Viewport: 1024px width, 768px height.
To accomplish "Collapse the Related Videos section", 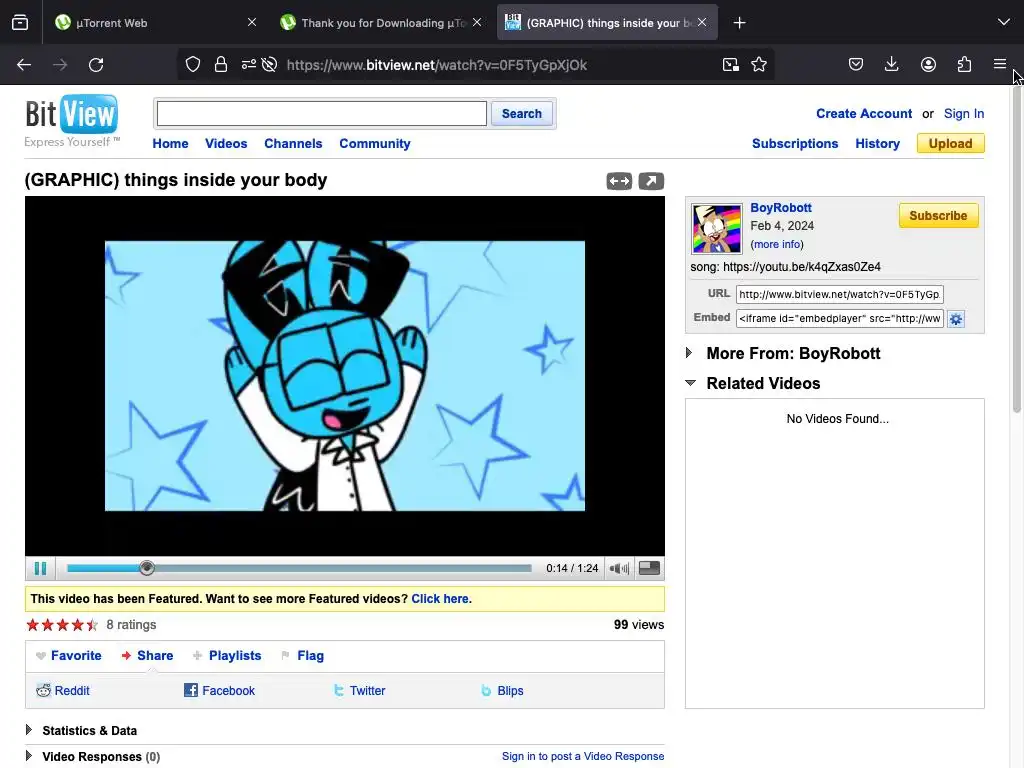I will click(690, 383).
